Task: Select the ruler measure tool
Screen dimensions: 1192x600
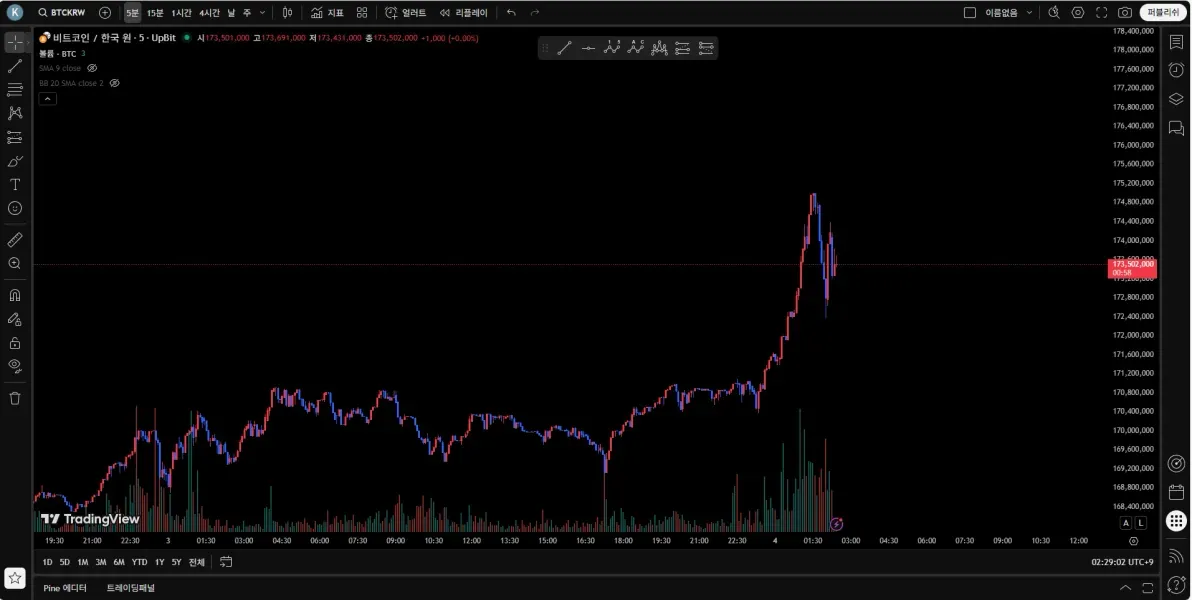Action: coord(14,240)
